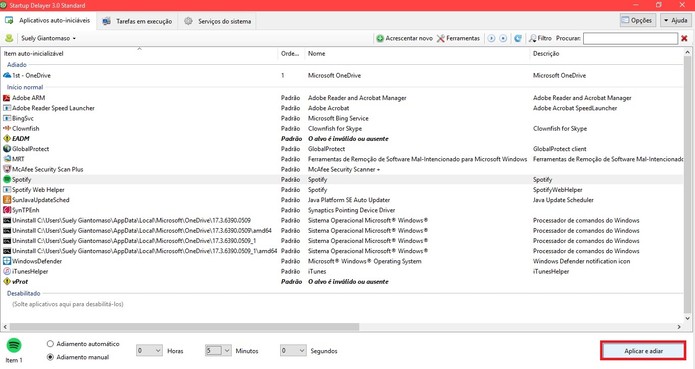Click the Início normal group header
Viewport: 695px width, 369px height.
pyautogui.click(x=25, y=87)
